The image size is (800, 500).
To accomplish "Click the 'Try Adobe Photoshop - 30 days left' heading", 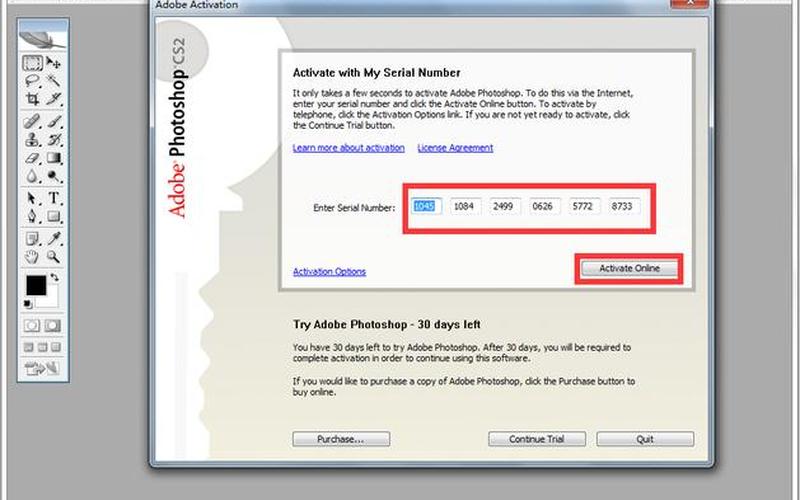I will pos(387,324).
